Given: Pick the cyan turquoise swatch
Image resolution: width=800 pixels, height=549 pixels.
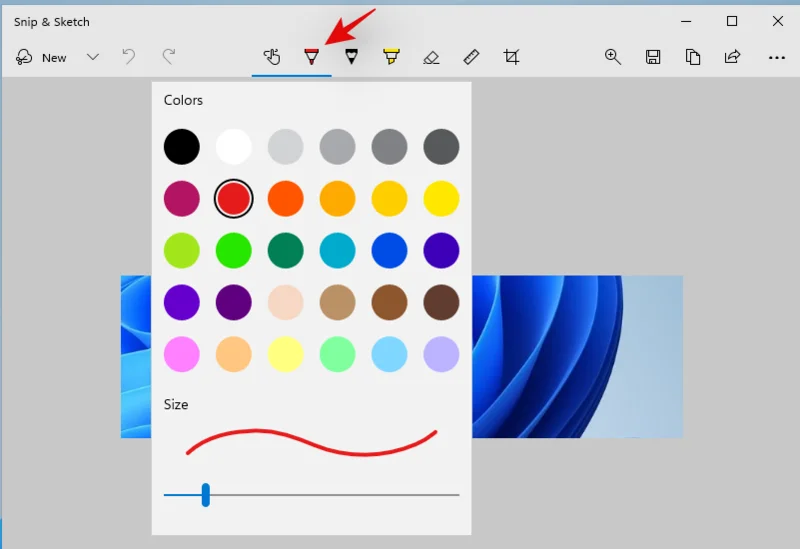Looking at the screenshot, I should coord(337,251).
